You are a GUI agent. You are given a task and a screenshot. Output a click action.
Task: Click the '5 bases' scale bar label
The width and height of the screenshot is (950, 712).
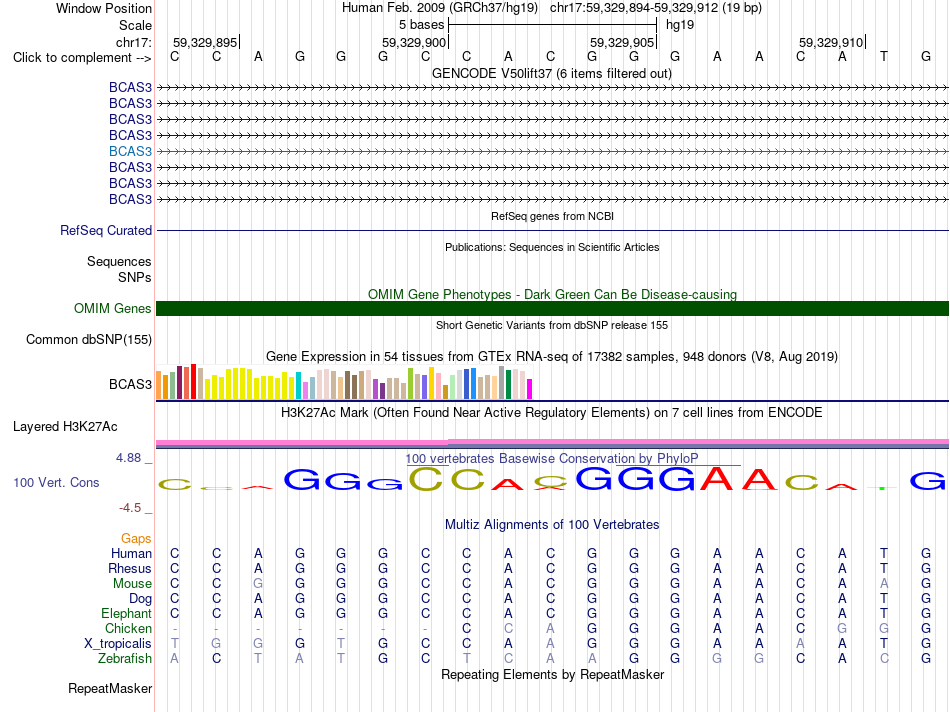click(x=421, y=25)
